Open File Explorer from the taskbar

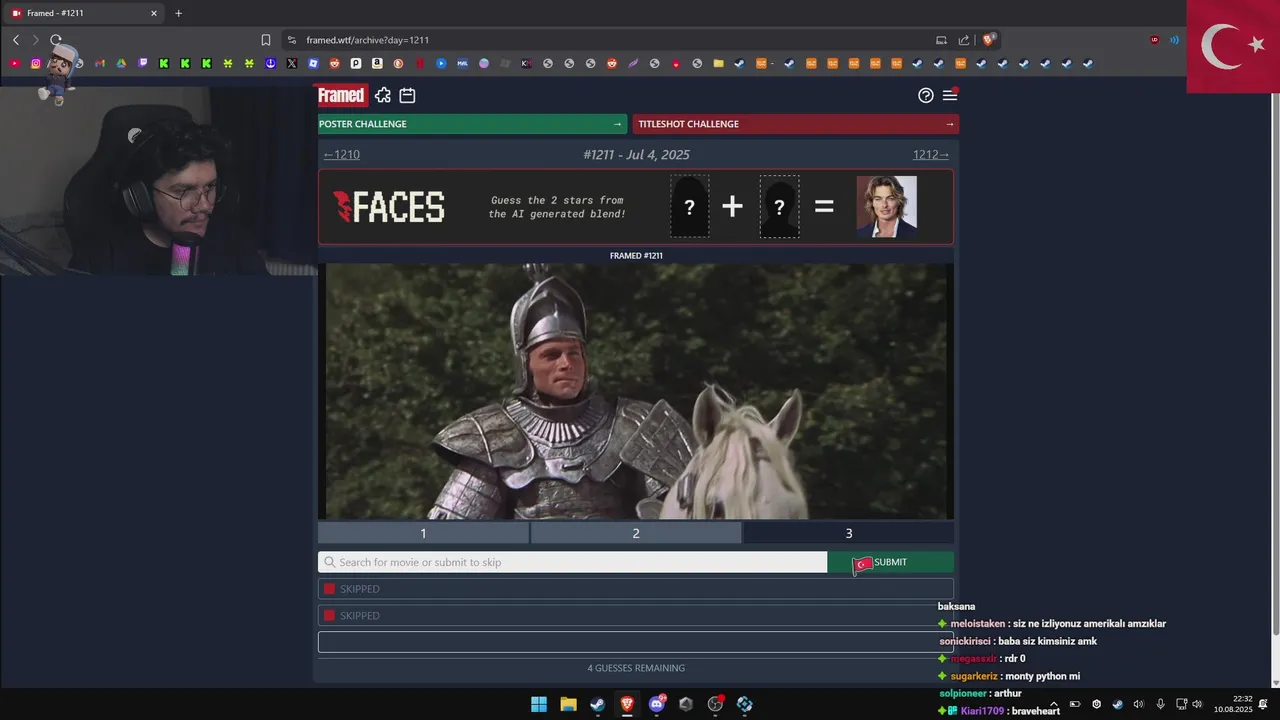pyautogui.click(x=568, y=704)
